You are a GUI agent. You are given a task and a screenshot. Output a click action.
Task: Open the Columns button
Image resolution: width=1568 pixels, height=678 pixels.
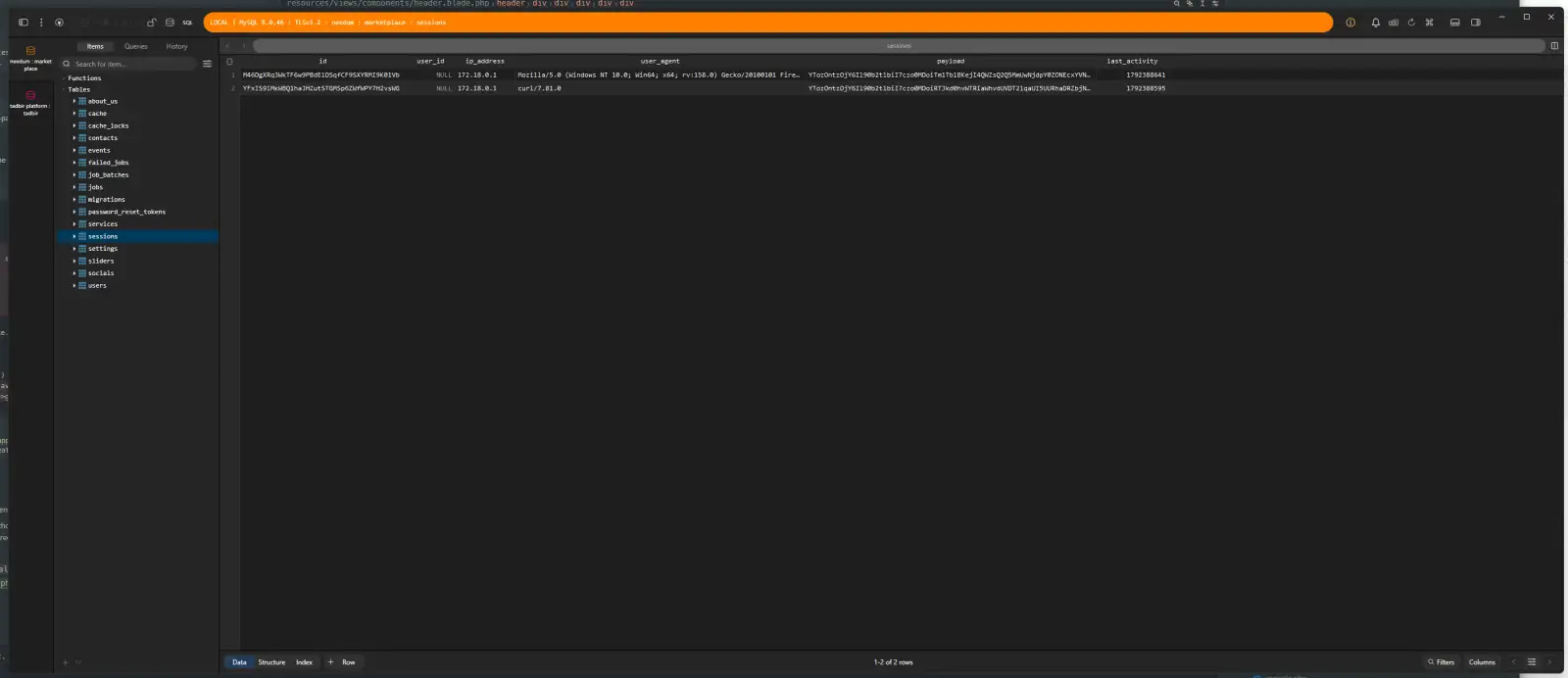pyautogui.click(x=1482, y=662)
